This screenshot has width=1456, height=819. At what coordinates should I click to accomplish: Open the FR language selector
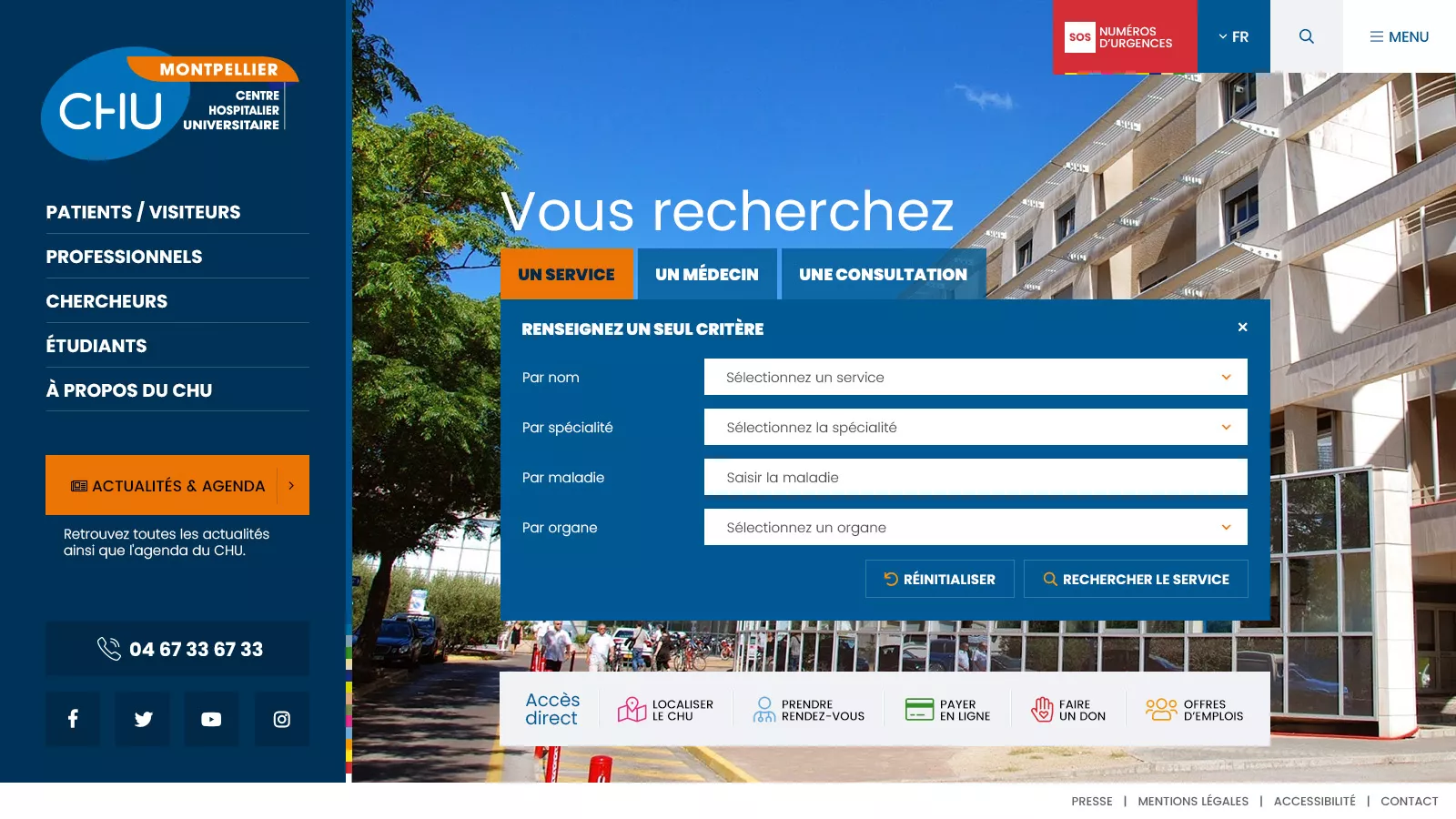[x=1233, y=36]
